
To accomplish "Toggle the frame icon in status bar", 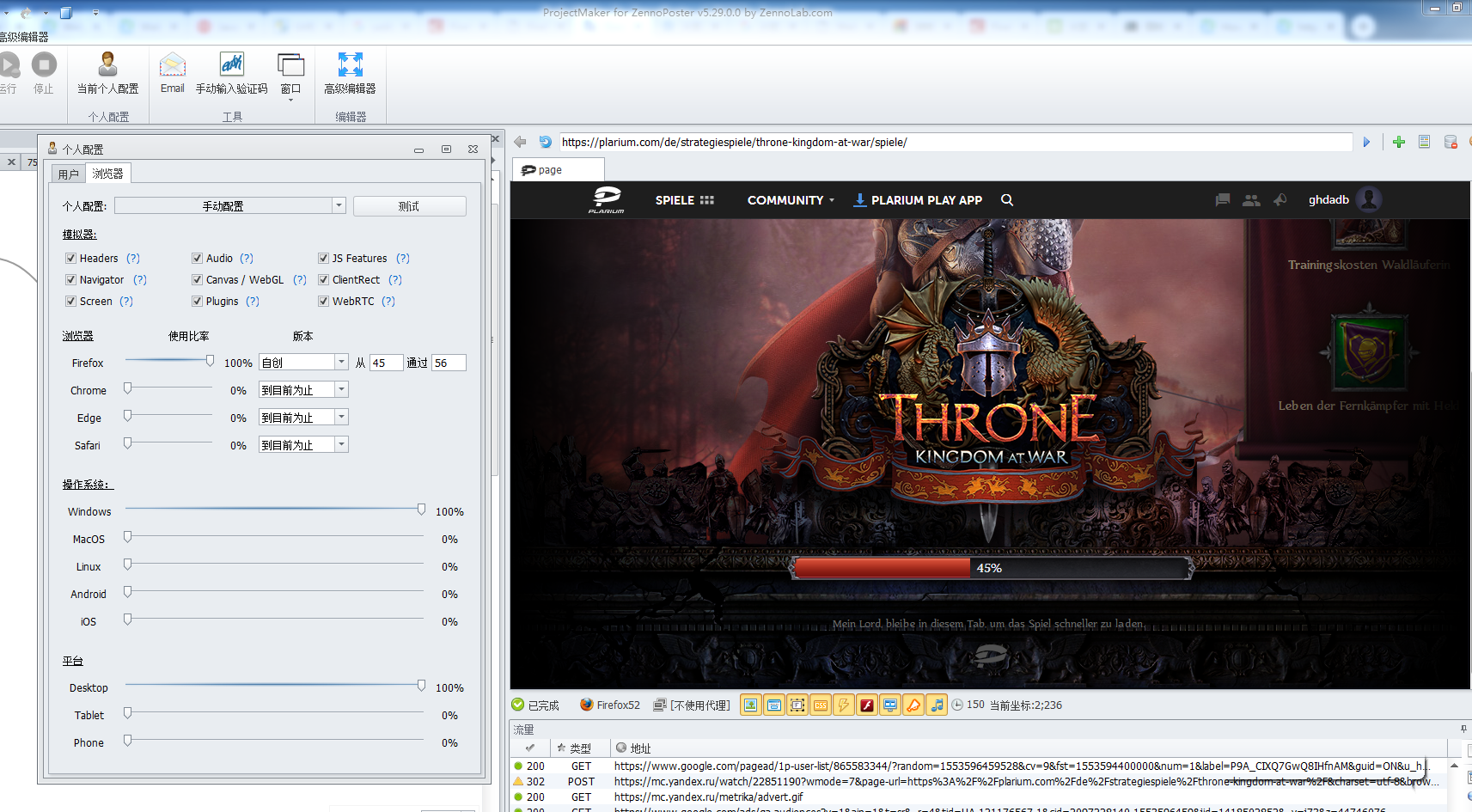I will click(x=797, y=705).
